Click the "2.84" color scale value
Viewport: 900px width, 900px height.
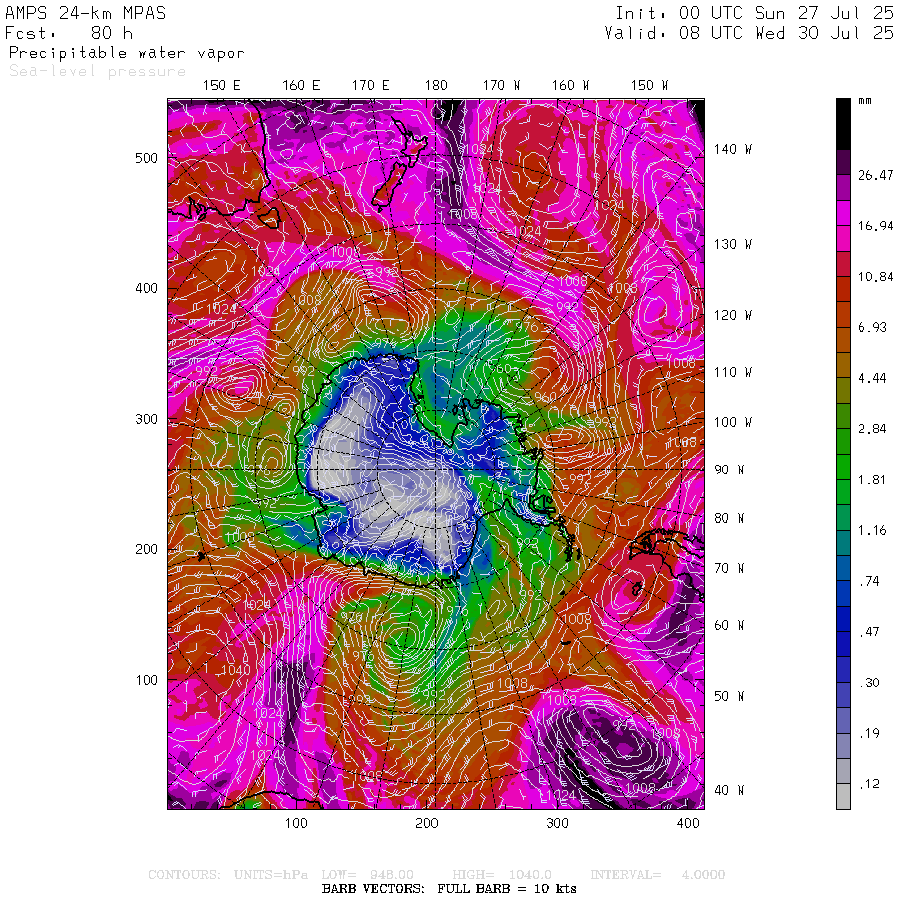(872, 429)
